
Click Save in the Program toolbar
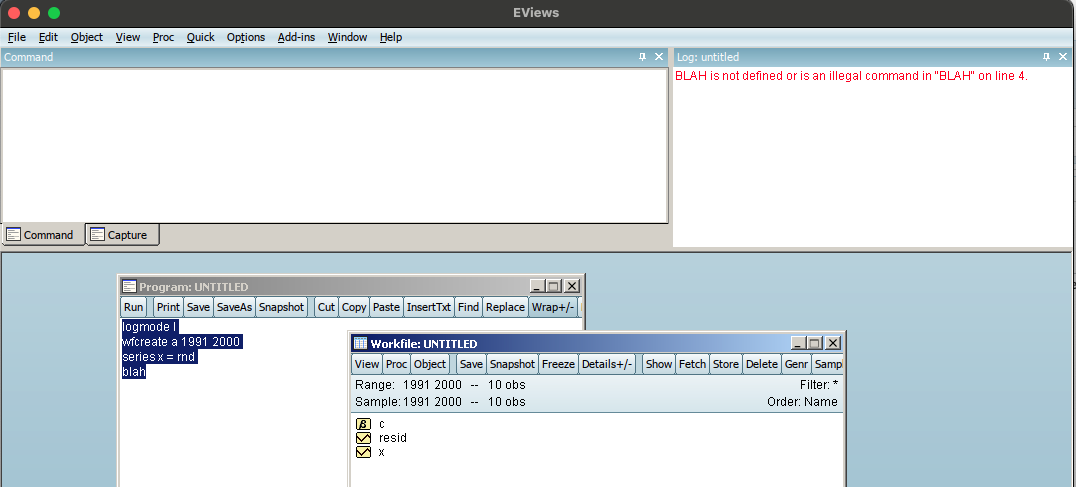(x=198, y=307)
